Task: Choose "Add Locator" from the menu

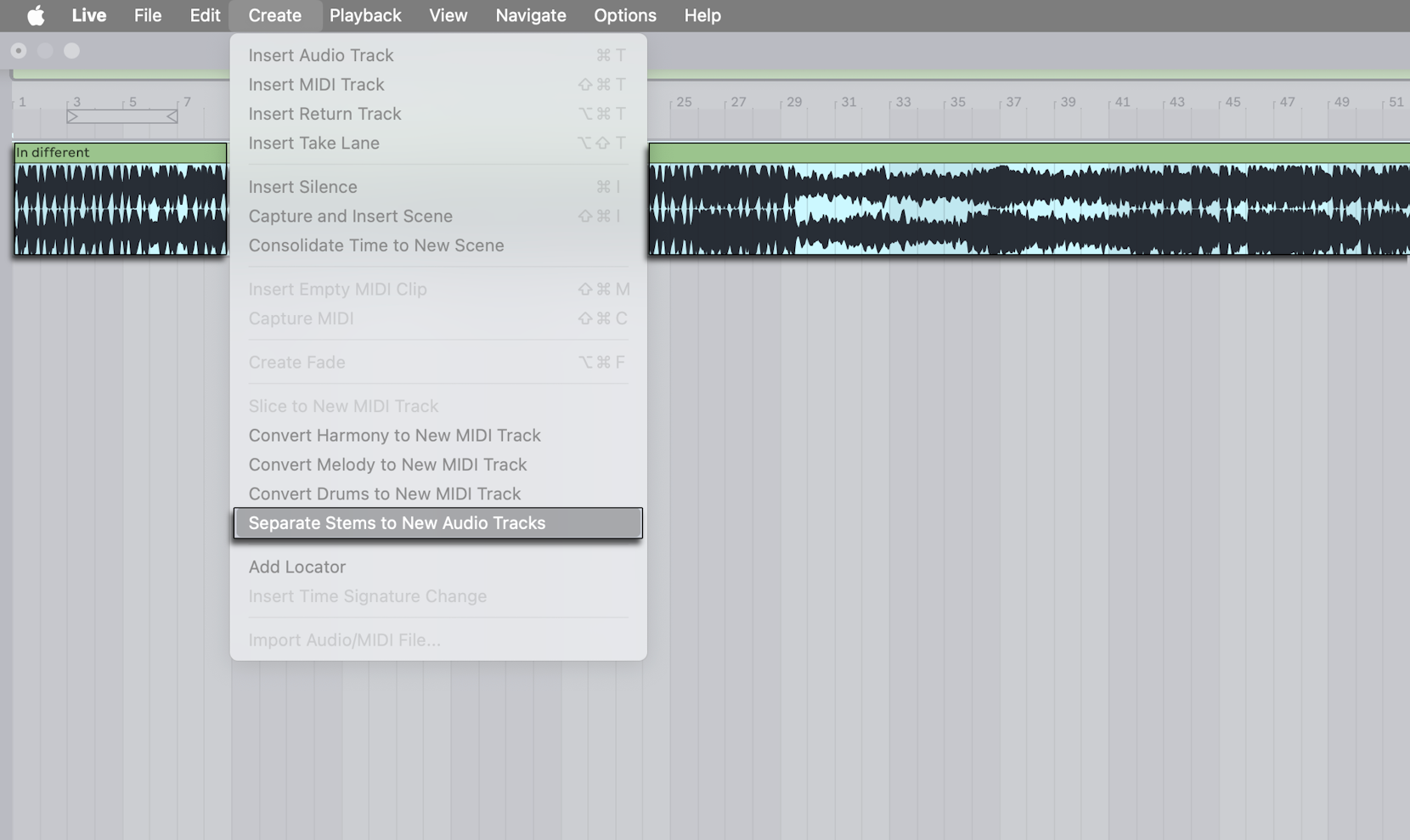Action: click(296, 567)
